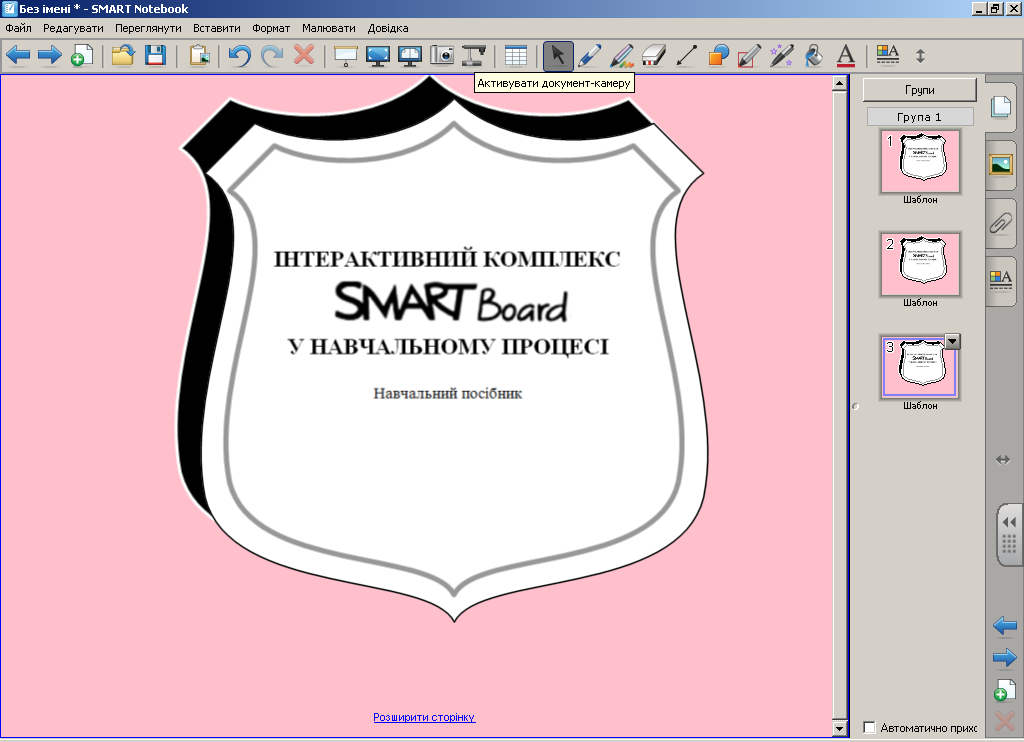
Task: Insert a table from toolbar
Action: (515, 56)
